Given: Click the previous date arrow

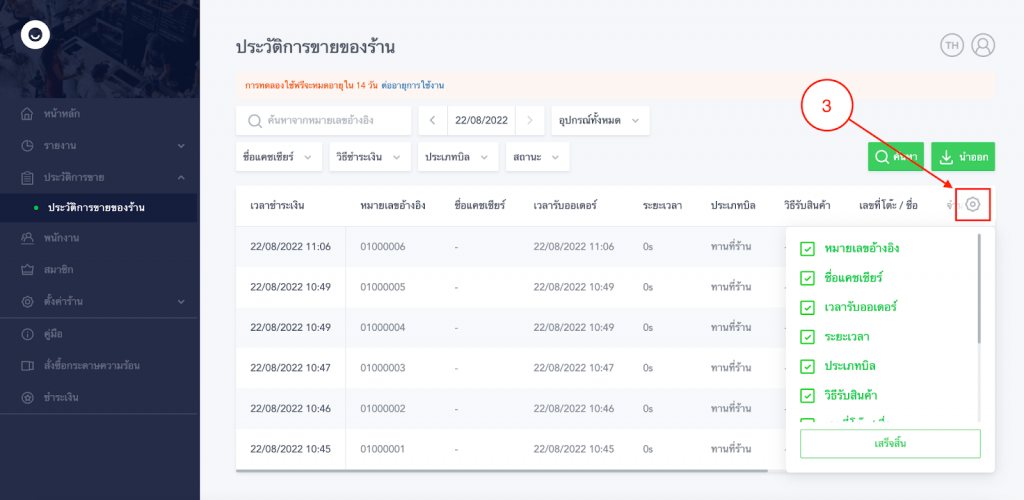Looking at the screenshot, I should pos(432,120).
